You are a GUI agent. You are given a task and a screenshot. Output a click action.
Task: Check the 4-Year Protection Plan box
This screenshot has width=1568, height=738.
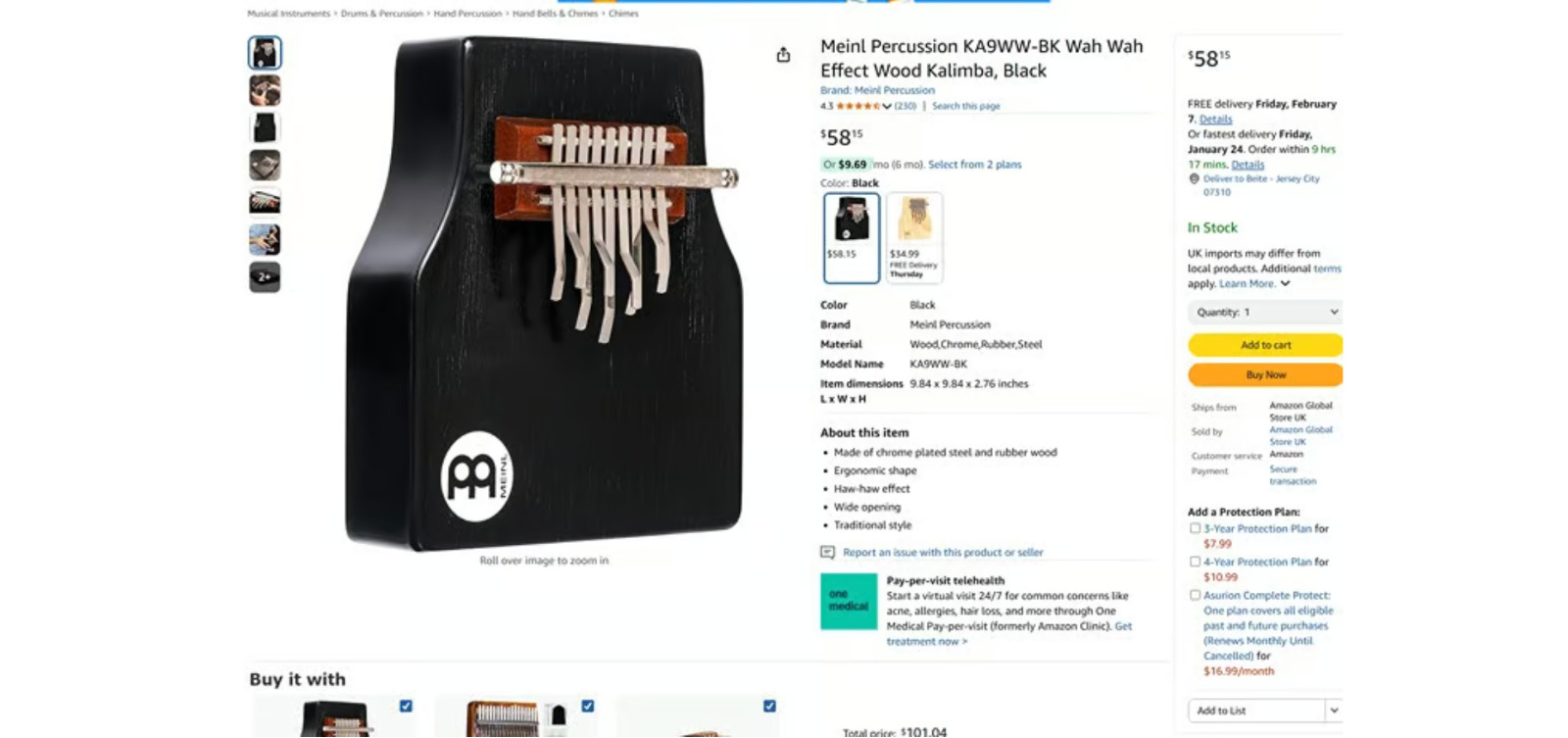pos(1195,562)
